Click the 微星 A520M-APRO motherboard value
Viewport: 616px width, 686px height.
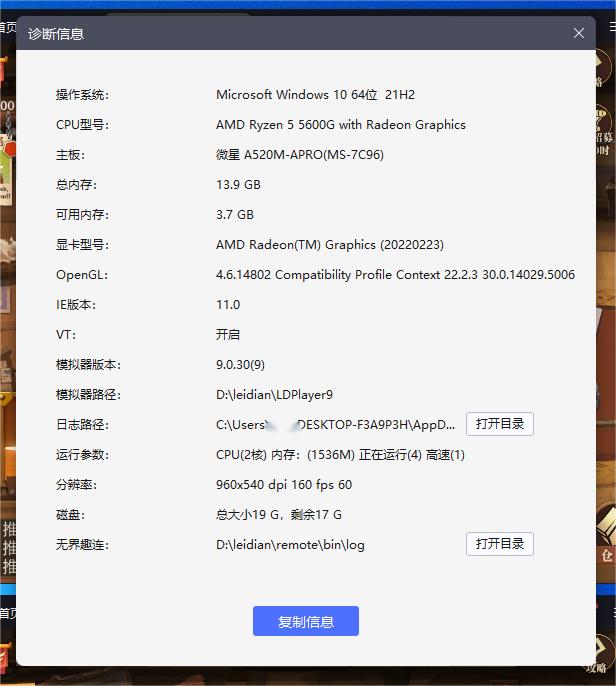click(x=299, y=155)
